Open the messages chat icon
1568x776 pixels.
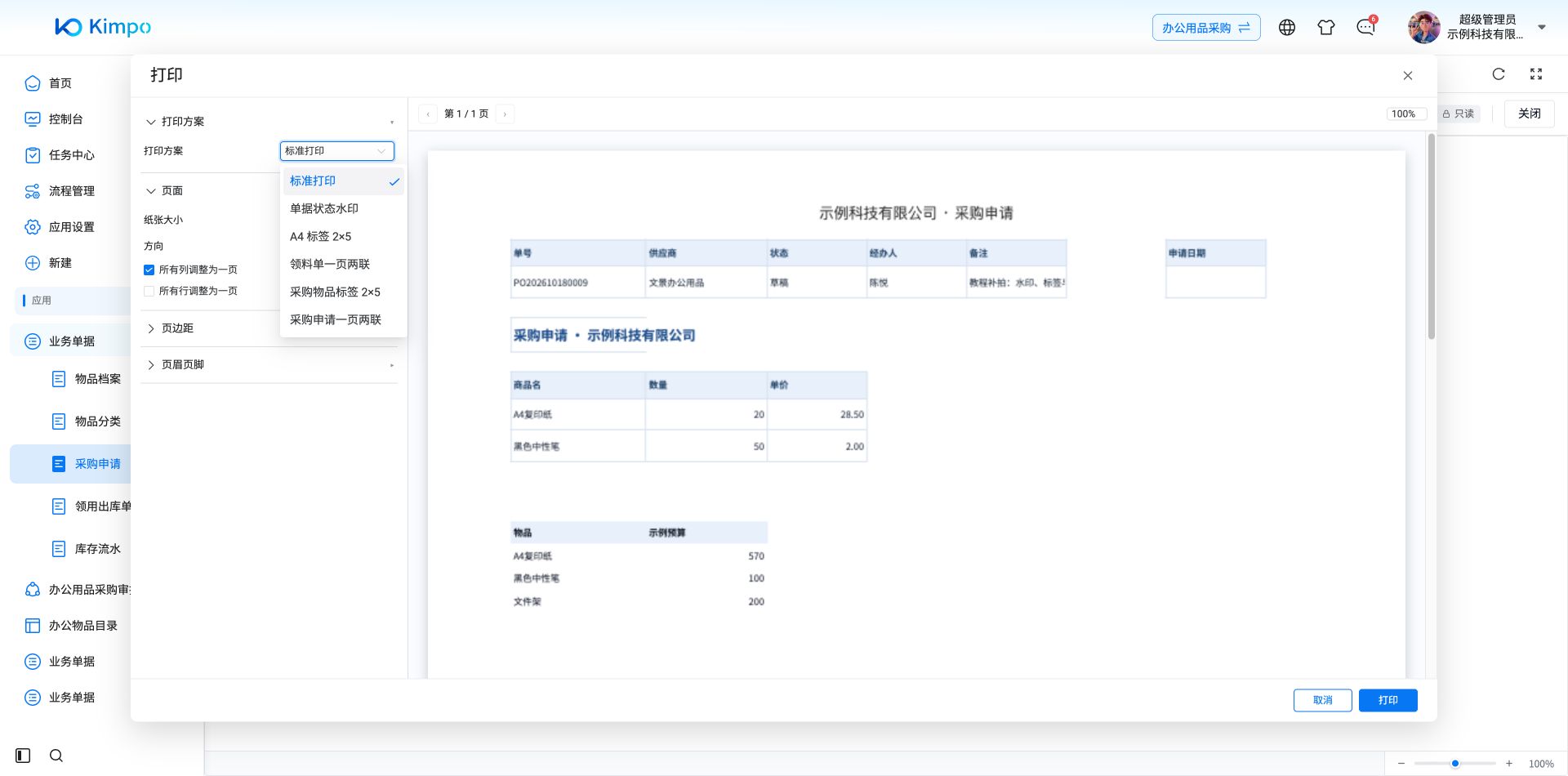point(1365,28)
